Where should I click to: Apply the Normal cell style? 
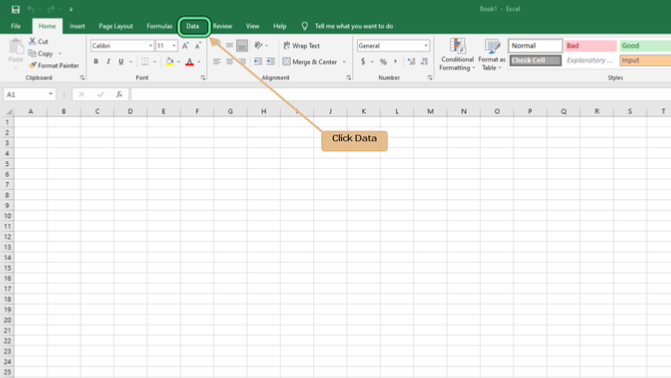click(x=535, y=45)
